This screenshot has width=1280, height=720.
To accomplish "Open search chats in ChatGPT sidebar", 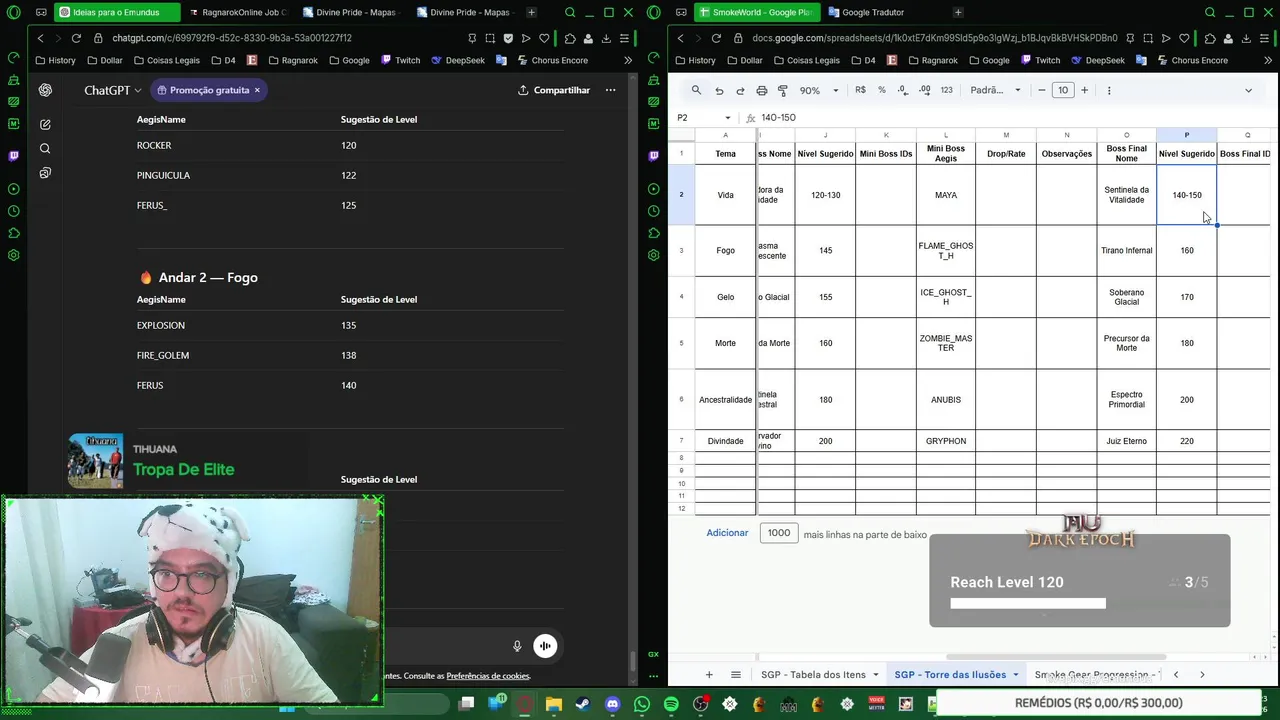I will (x=45, y=149).
